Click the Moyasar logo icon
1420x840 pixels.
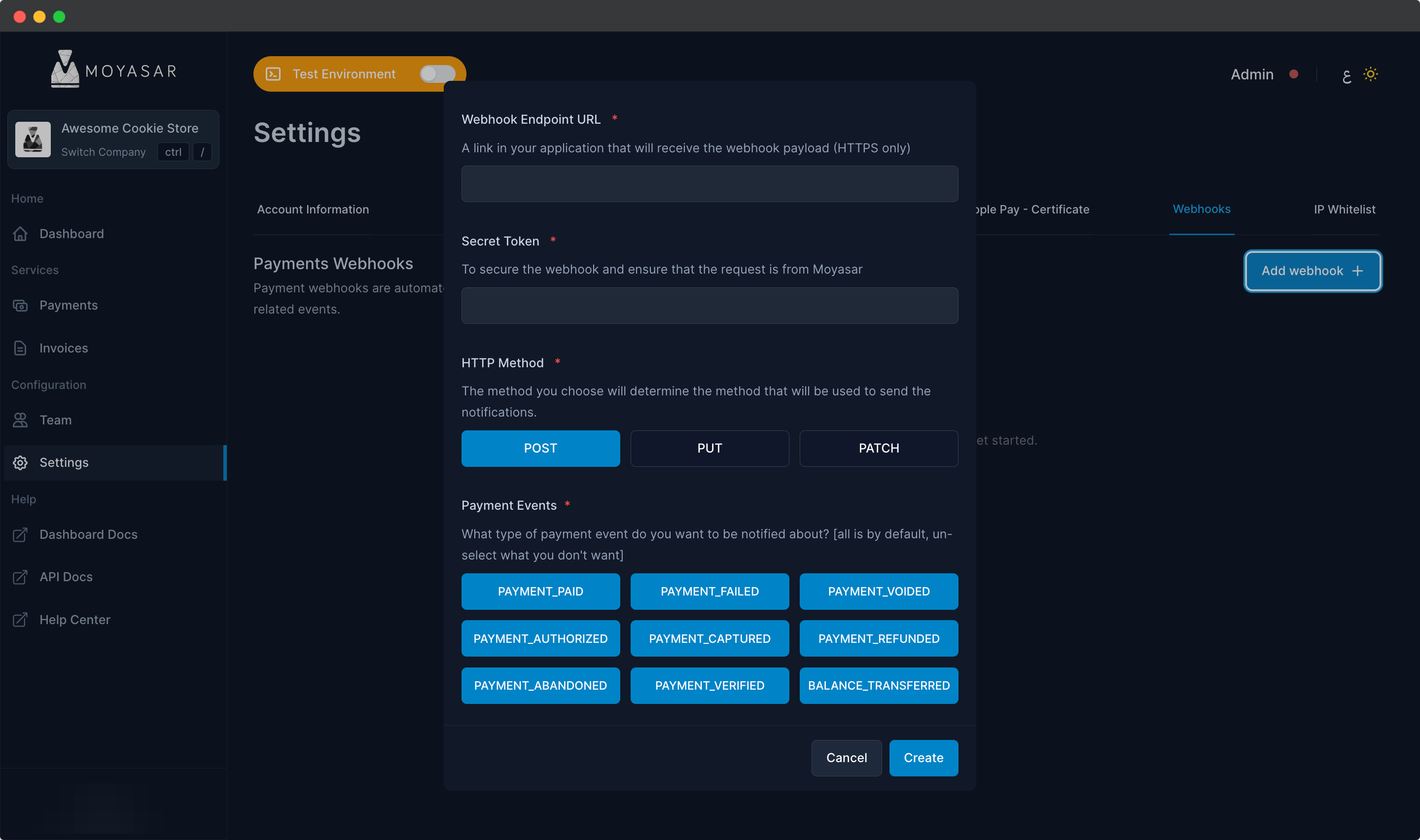pos(65,69)
